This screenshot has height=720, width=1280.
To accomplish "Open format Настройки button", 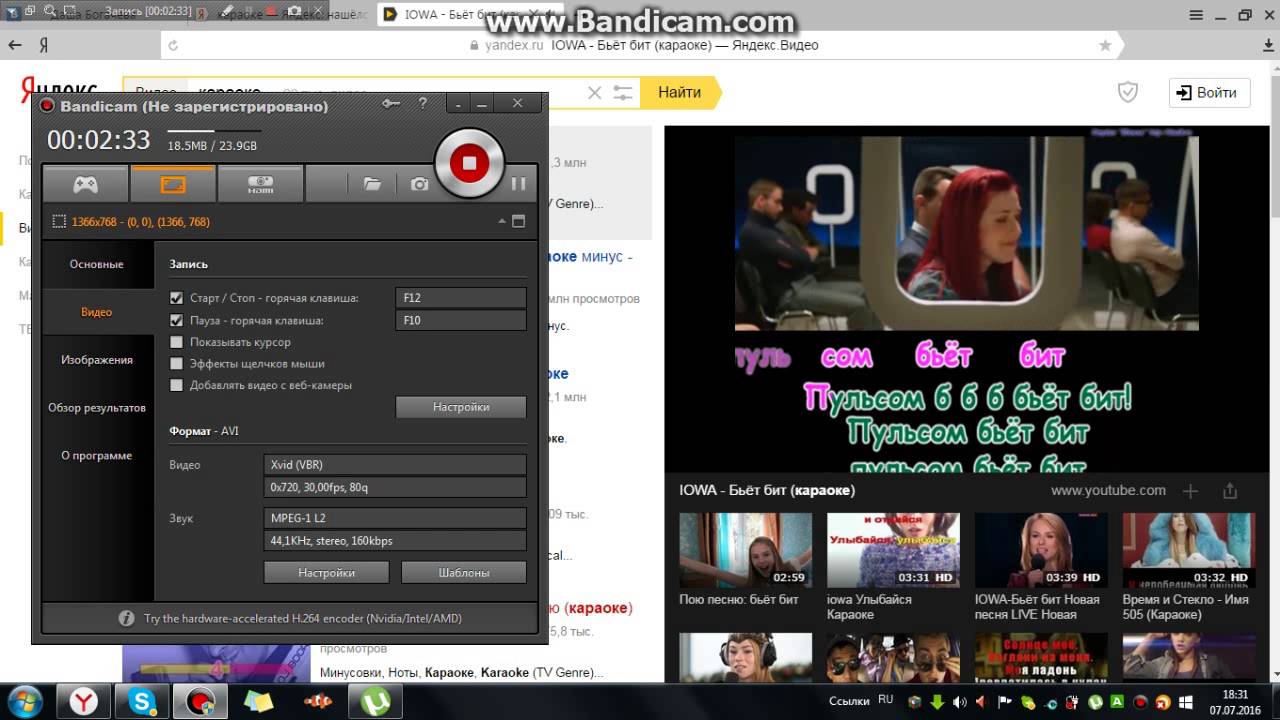I will point(326,573).
